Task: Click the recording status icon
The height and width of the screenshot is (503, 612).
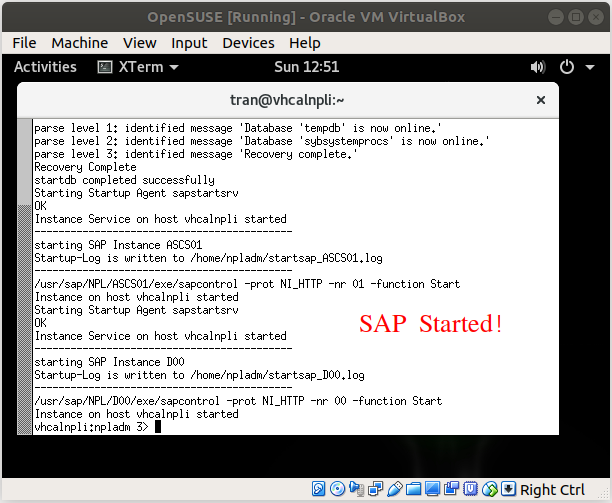Action: click(452, 489)
